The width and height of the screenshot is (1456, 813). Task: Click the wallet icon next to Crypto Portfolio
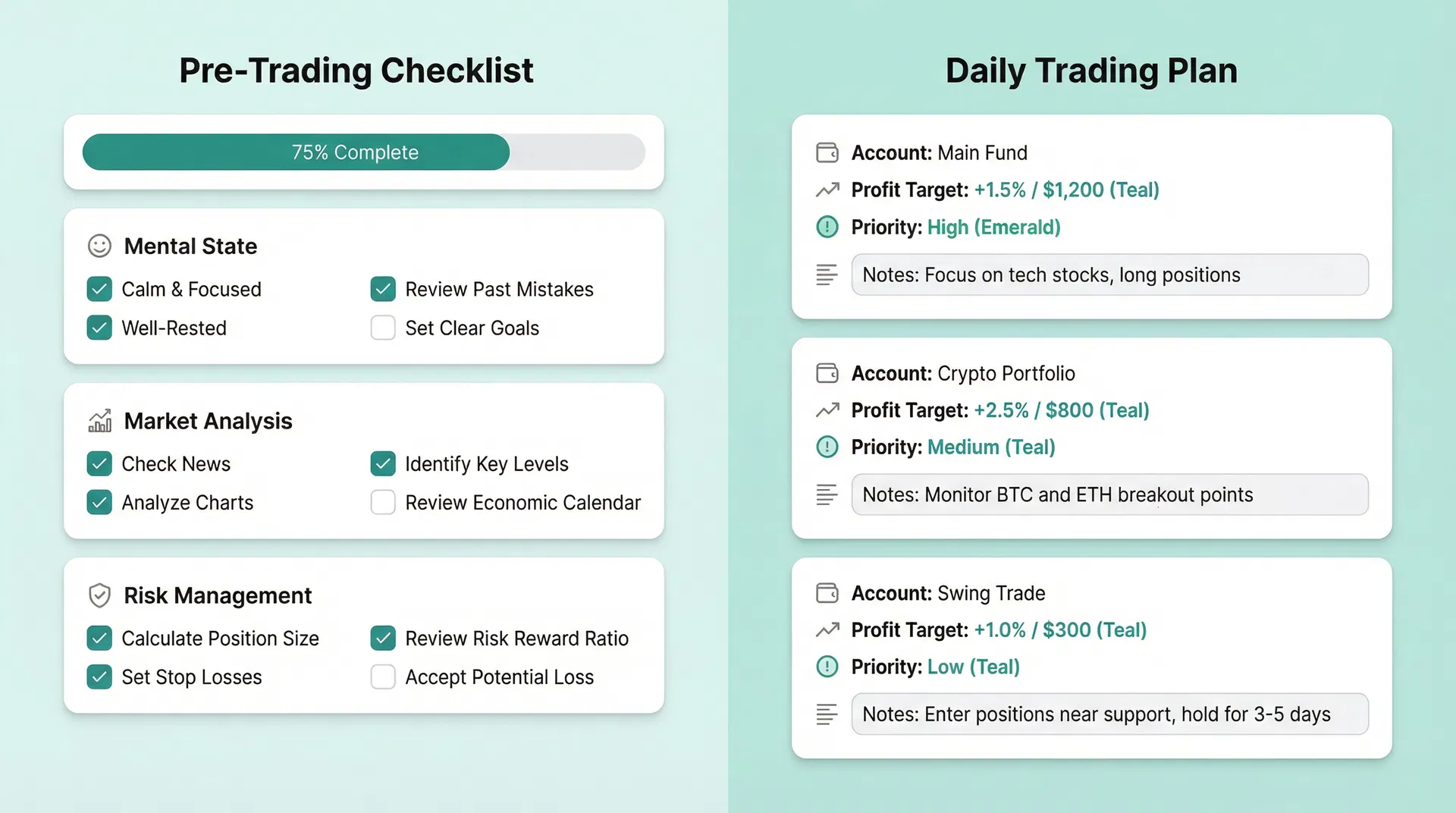click(x=827, y=372)
